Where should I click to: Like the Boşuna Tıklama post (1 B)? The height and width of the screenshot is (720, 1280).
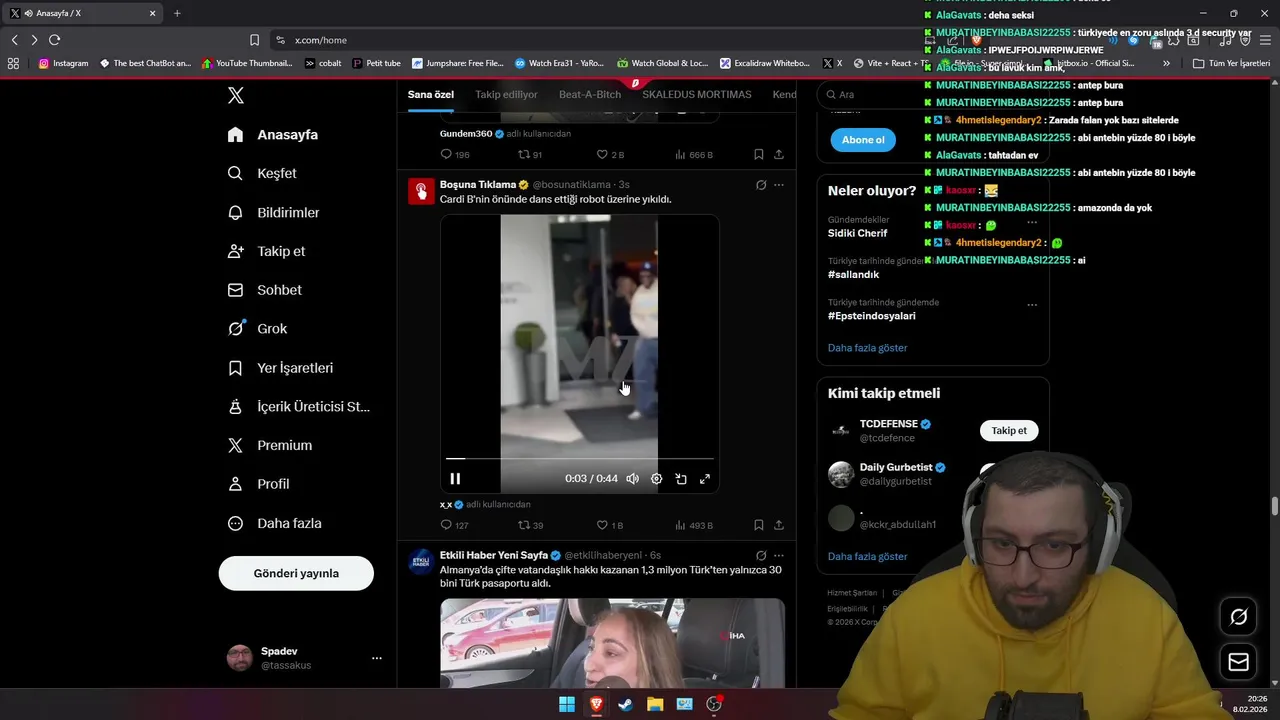point(610,525)
